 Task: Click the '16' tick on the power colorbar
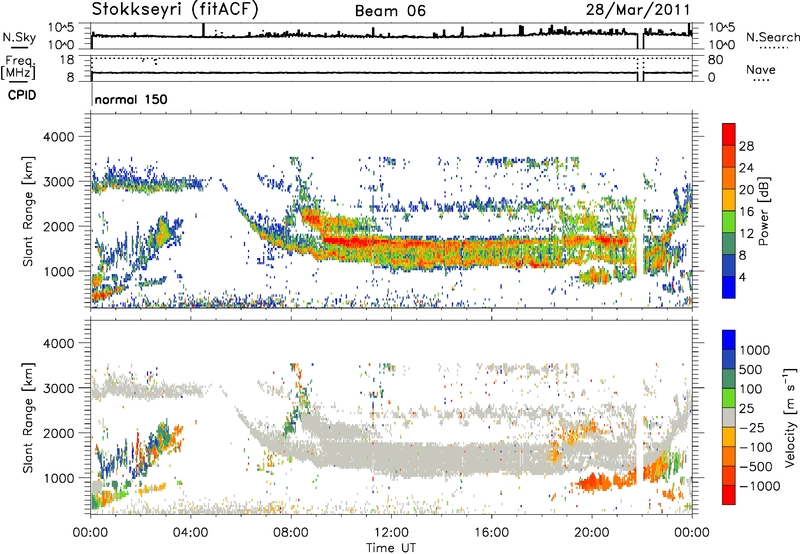point(746,212)
